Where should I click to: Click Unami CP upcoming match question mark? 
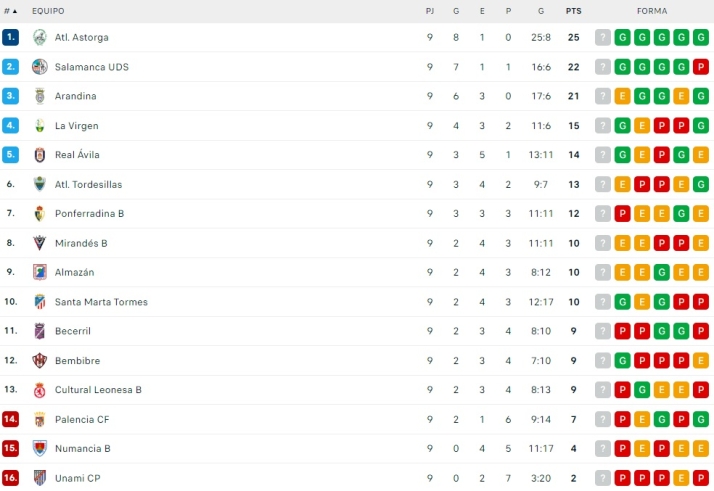[x=602, y=478]
